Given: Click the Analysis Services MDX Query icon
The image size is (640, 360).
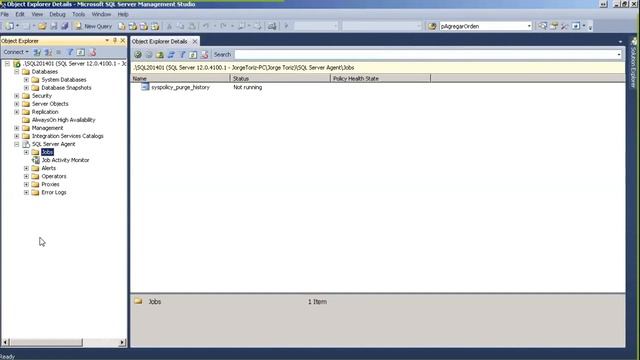Looking at the screenshot, I should click(x=133, y=26).
